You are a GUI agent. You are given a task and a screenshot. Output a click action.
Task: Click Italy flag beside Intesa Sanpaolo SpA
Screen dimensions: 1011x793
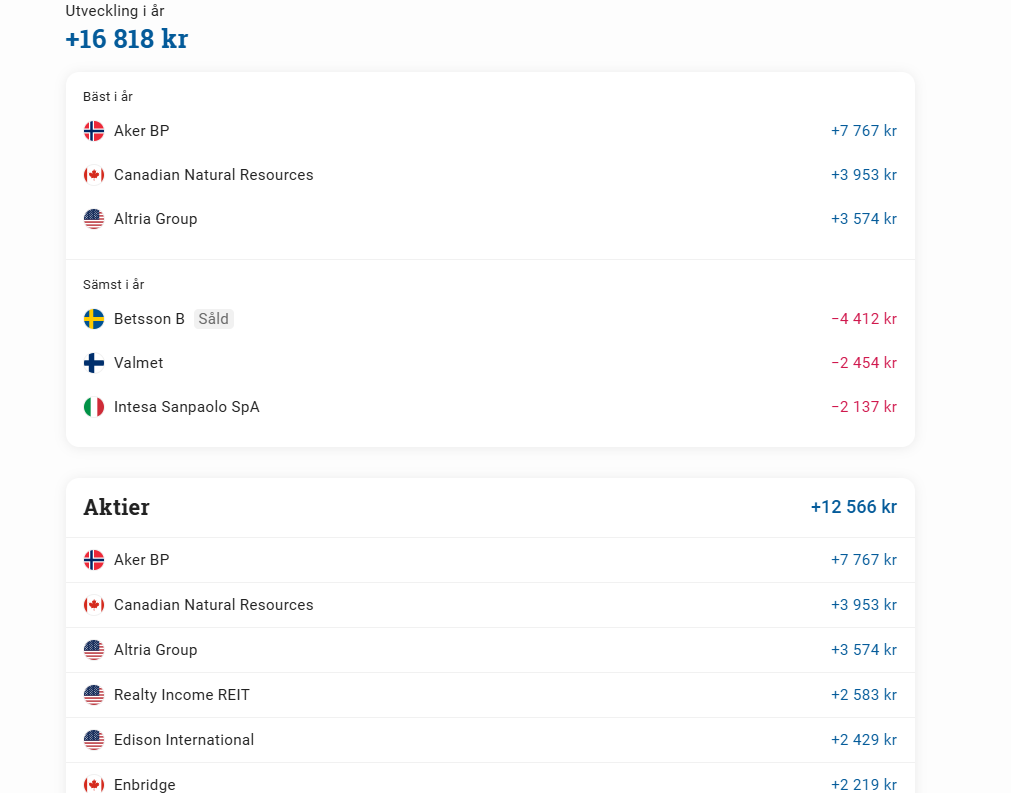(x=93, y=407)
